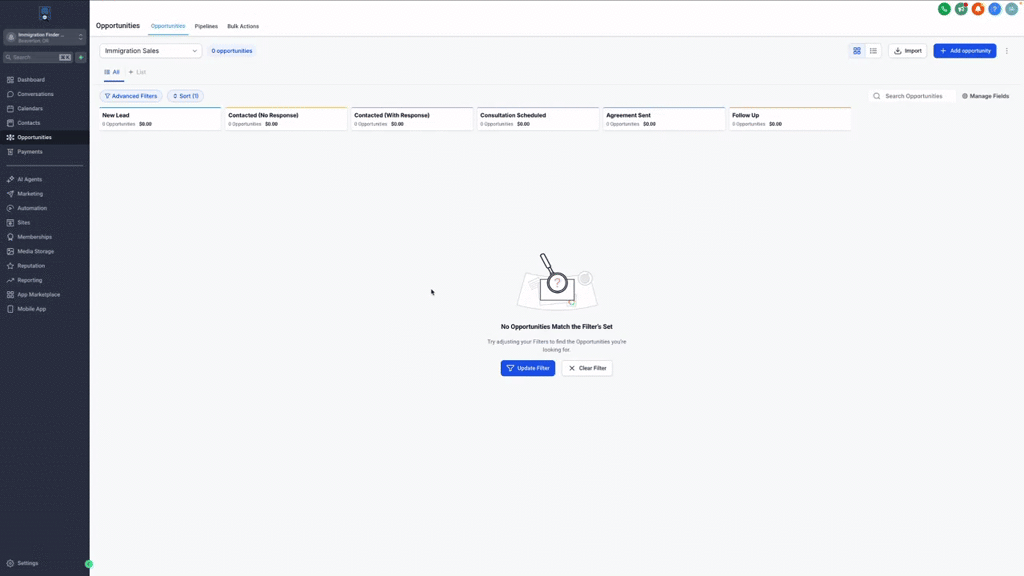Click the blue help question mark icon

pyautogui.click(x=995, y=9)
